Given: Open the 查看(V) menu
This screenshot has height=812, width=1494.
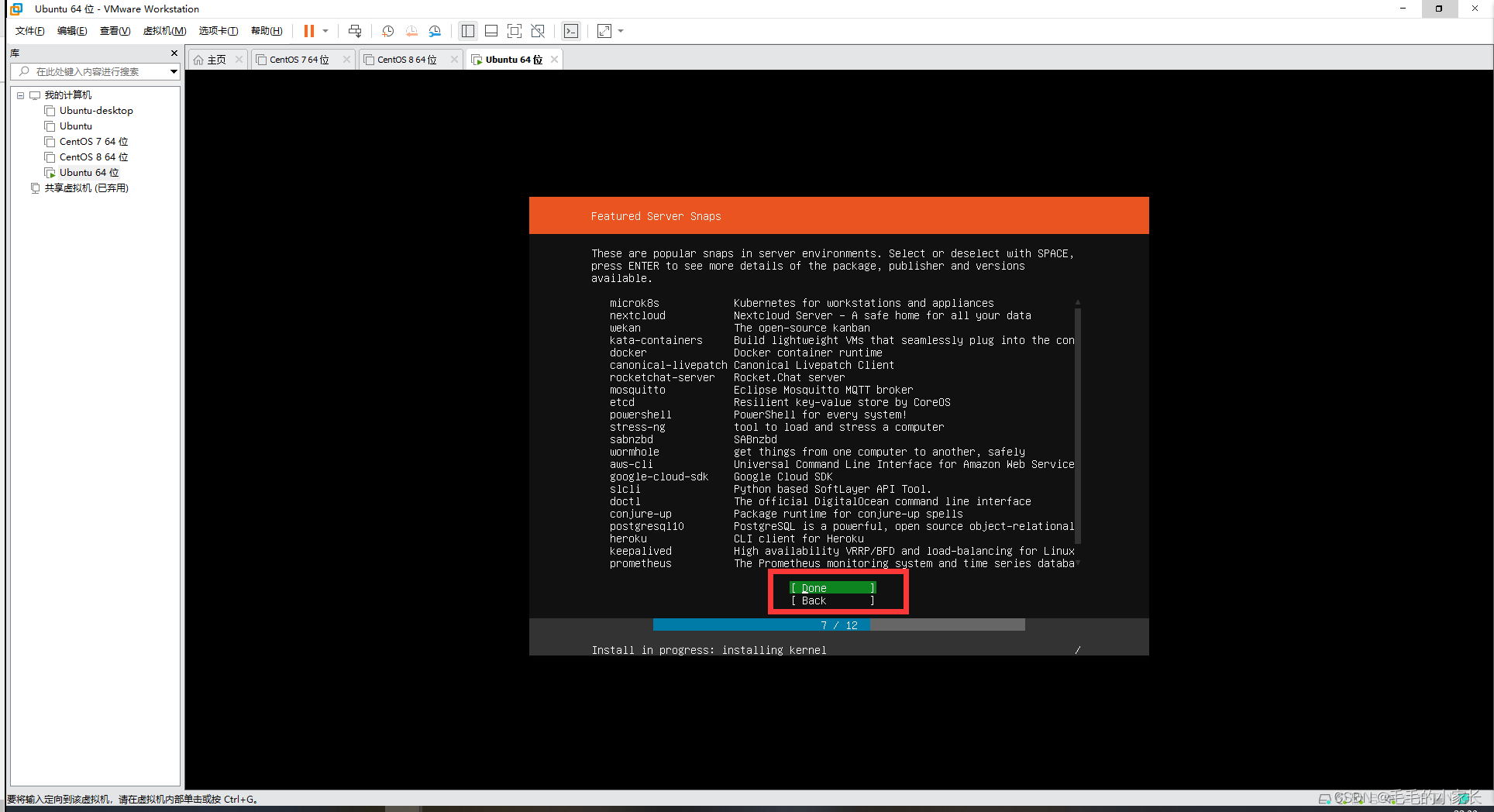Looking at the screenshot, I should 115,31.
